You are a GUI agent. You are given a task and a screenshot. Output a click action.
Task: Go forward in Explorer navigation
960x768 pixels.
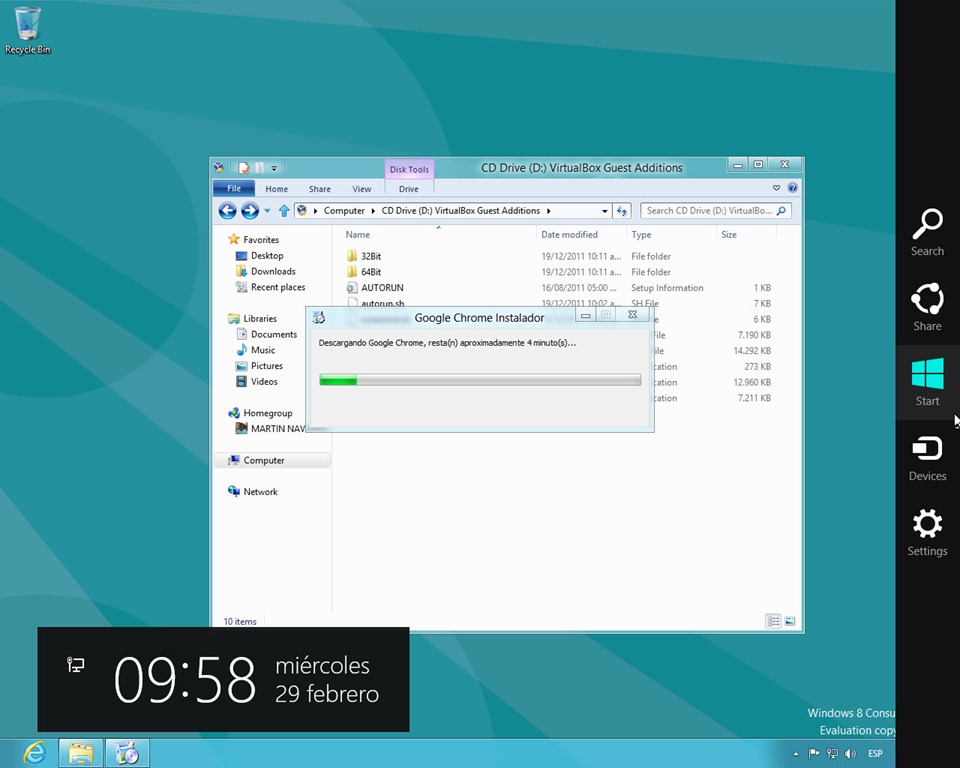tap(250, 211)
